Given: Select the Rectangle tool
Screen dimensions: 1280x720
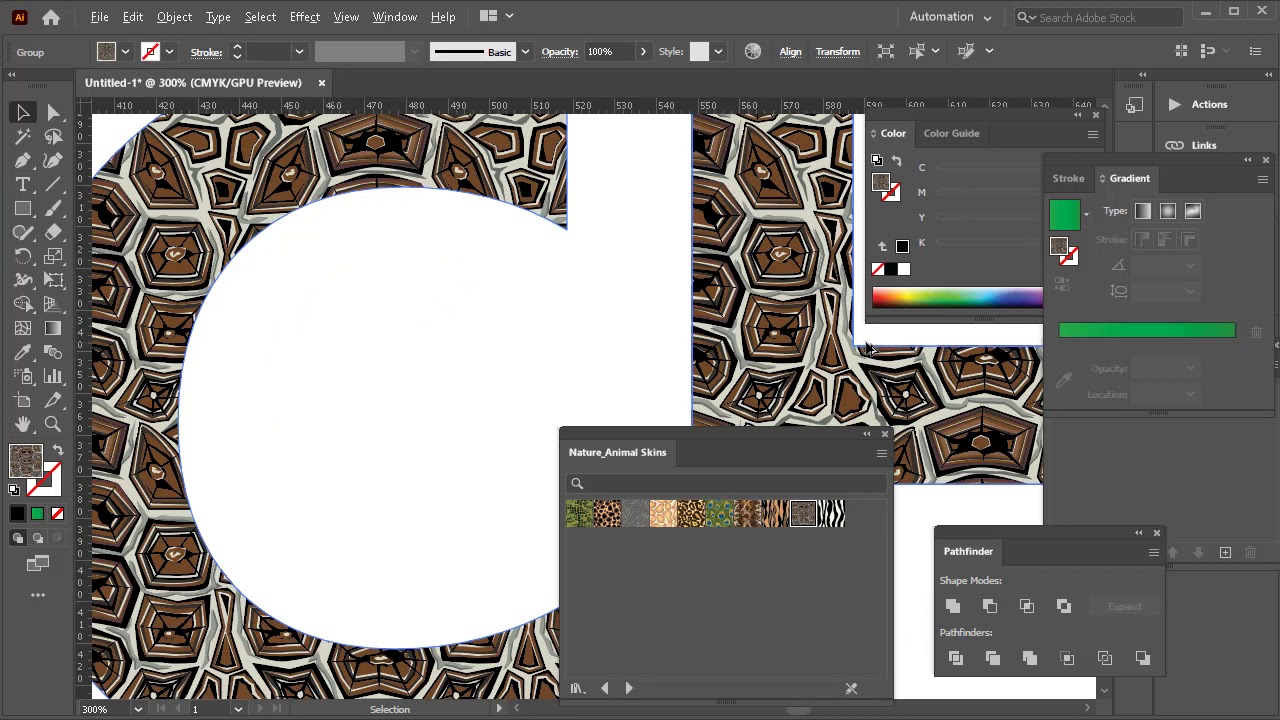Looking at the screenshot, I should pos(23,209).
